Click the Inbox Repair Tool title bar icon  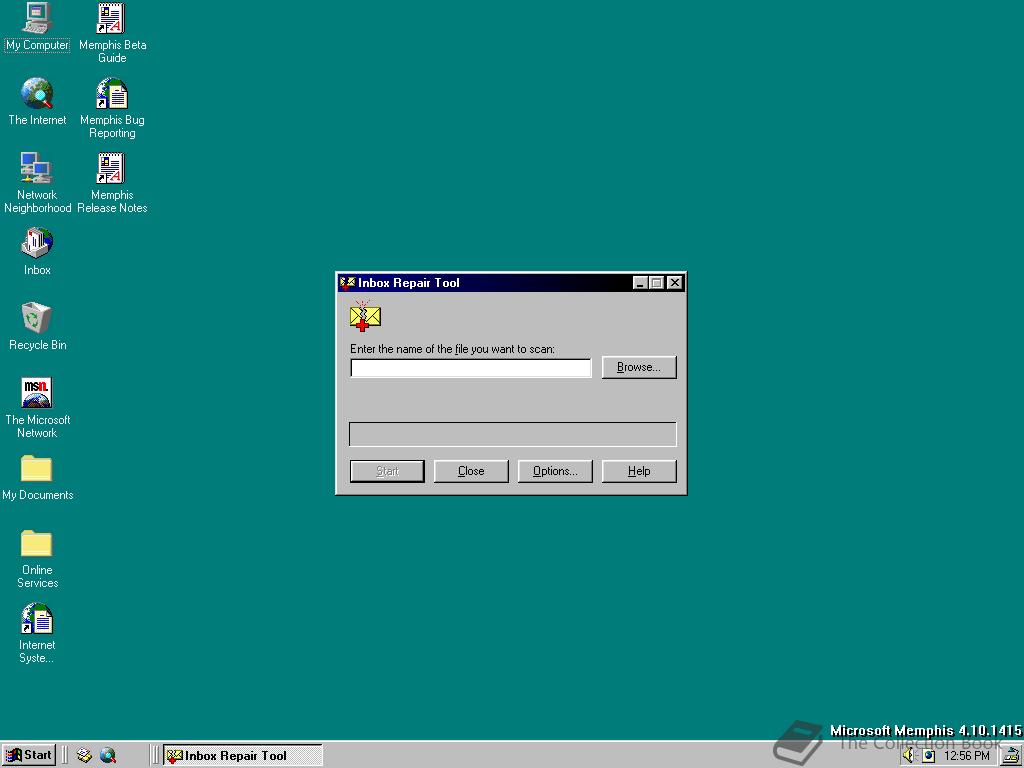(x=347, y=283)
